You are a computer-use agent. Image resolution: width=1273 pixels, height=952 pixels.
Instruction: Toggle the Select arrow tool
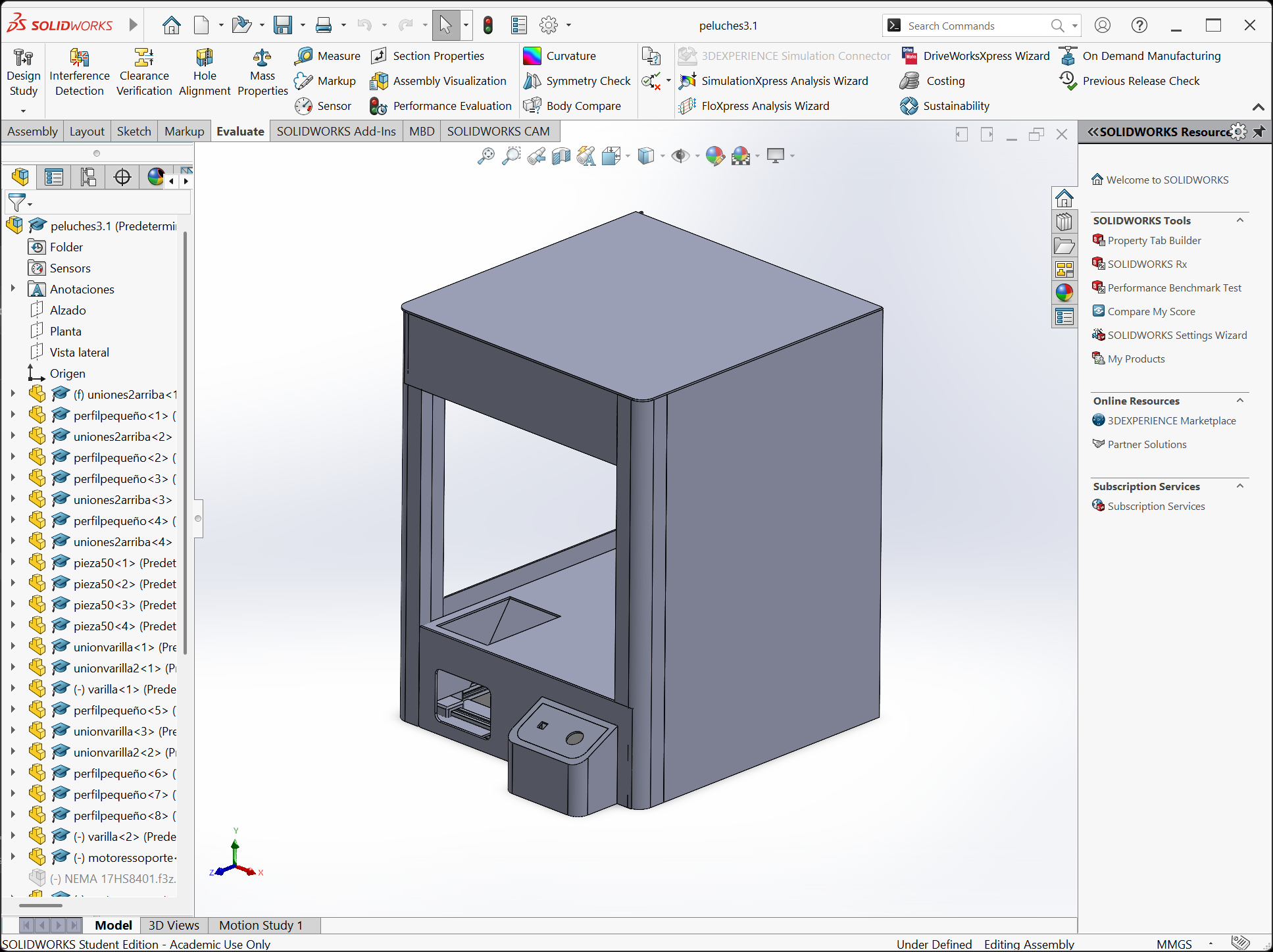click(445, 26)
